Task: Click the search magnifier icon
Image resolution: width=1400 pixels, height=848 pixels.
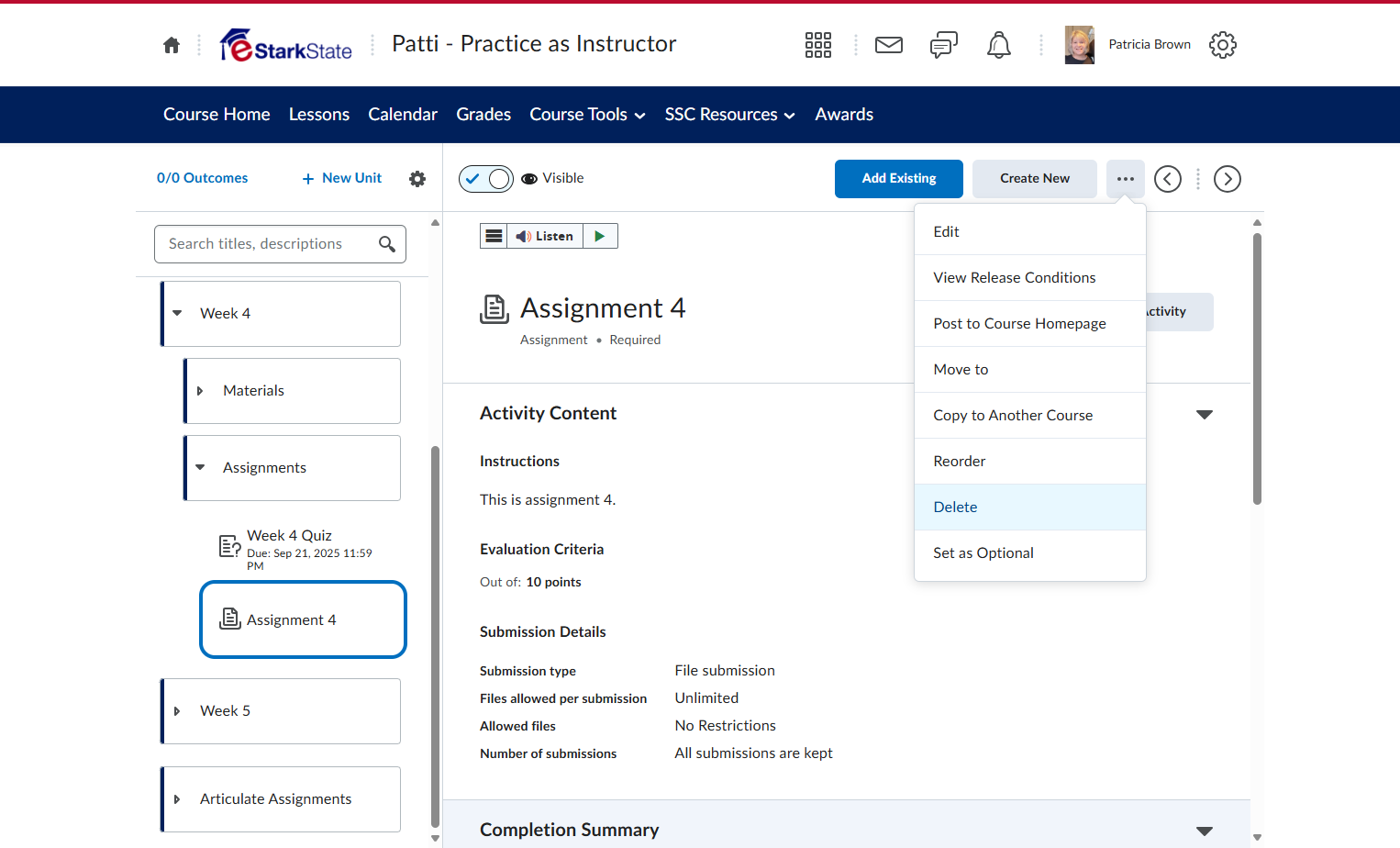Action: pos(387,244)
